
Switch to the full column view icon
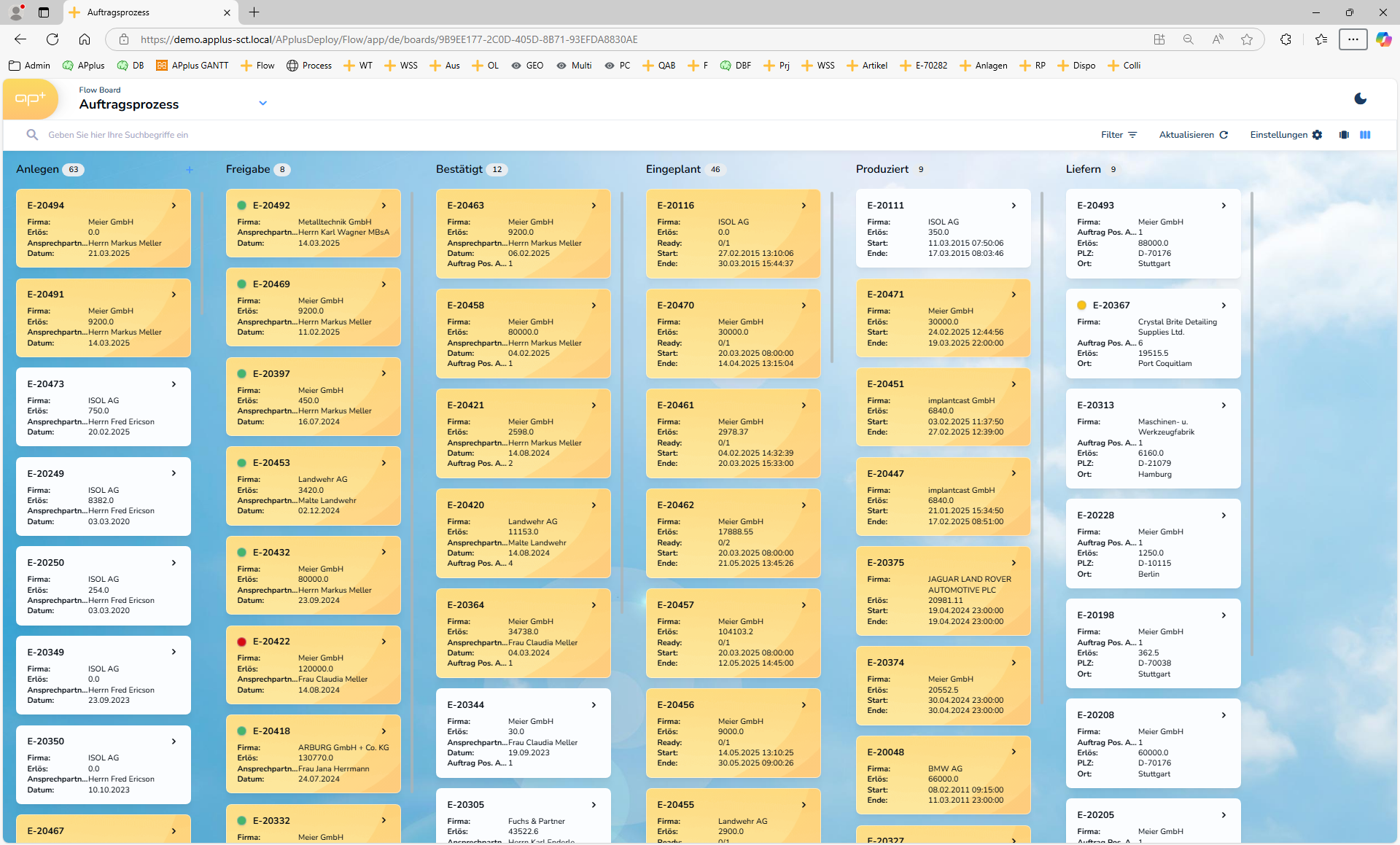coord(1365,135)
